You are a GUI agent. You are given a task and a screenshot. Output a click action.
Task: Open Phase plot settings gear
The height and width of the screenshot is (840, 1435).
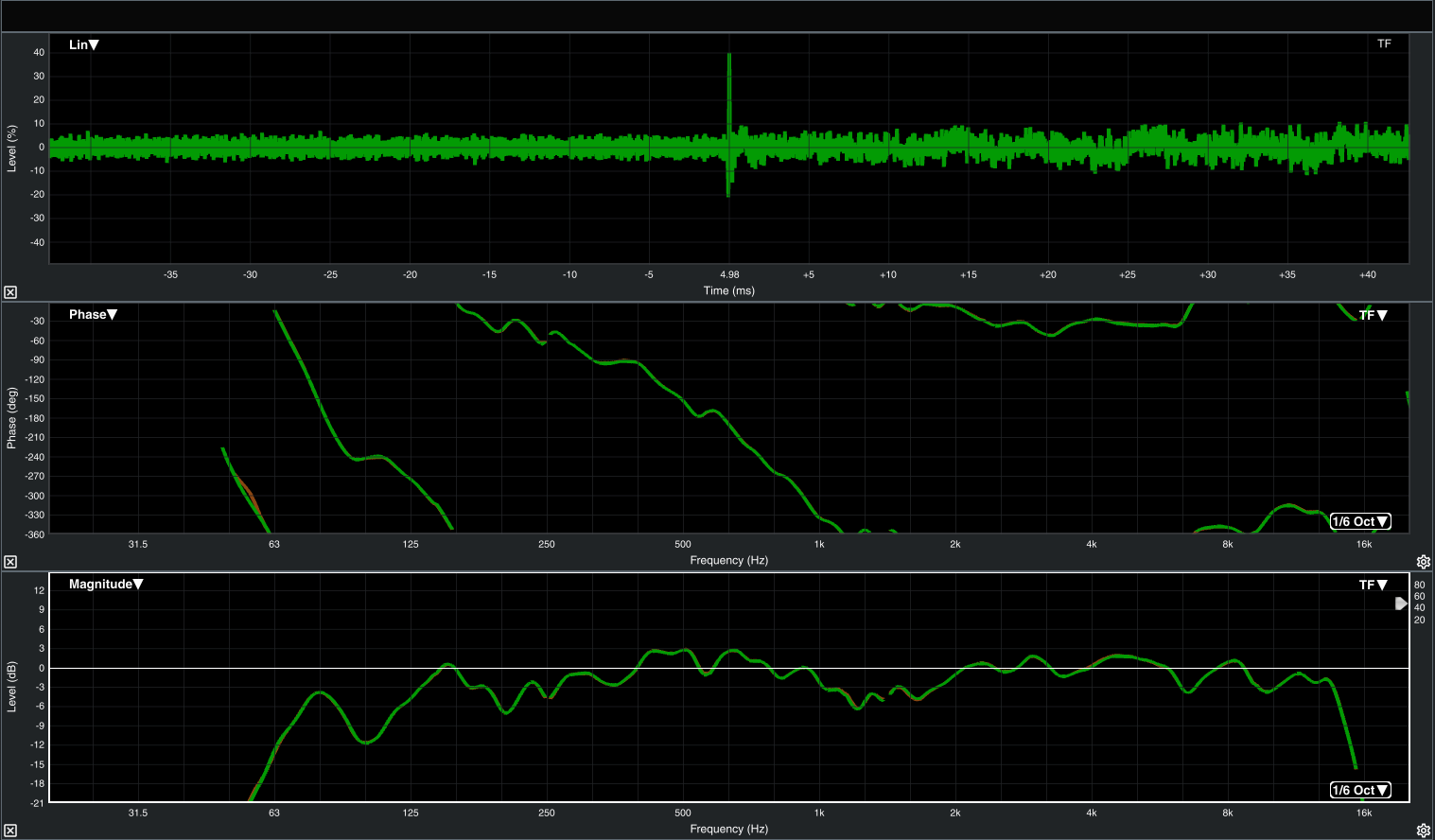1423,562
